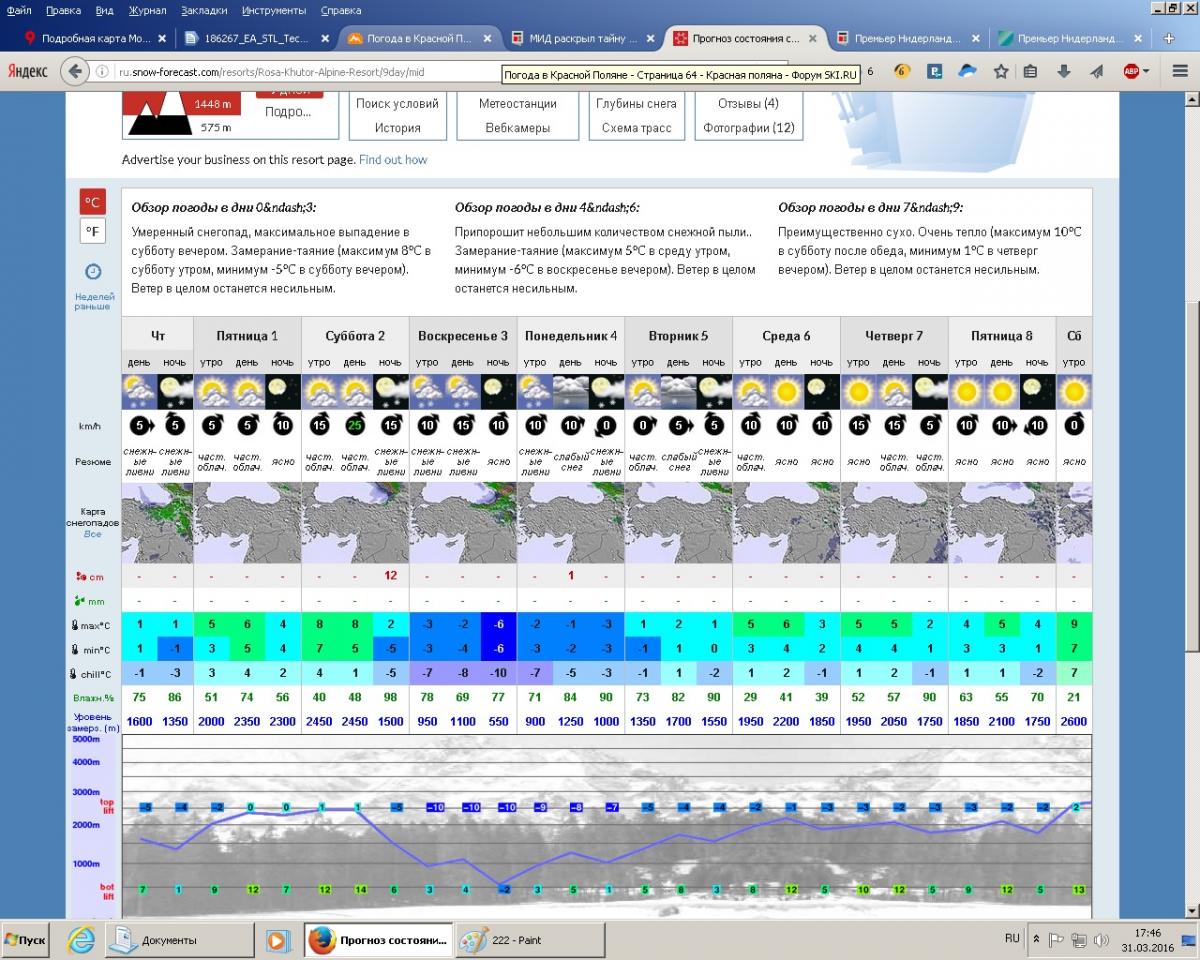
Task: Open the 'Схема трасс' link
Action: (x=636, y=128)
